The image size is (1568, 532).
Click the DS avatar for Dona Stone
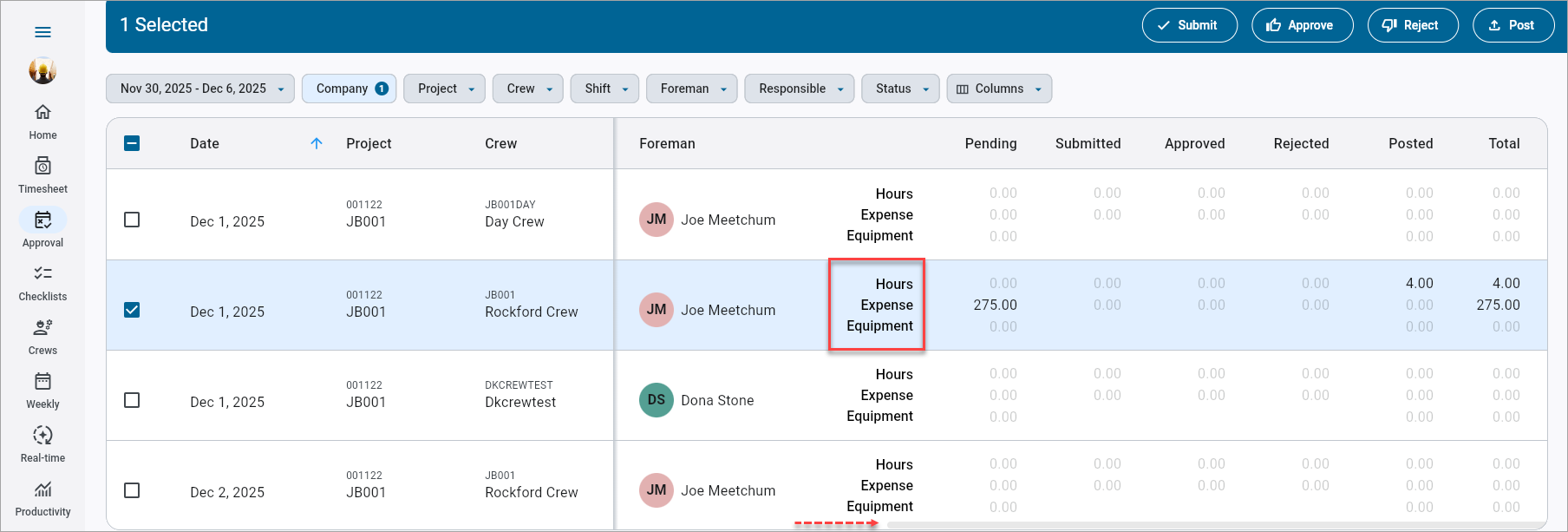657,400
